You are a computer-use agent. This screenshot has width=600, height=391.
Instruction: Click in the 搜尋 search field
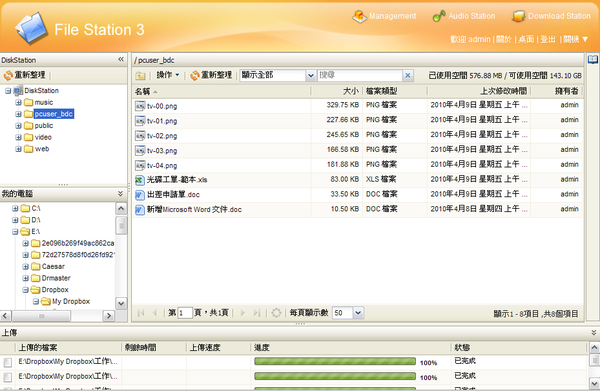pyautogui.click(x=360, y=75)
